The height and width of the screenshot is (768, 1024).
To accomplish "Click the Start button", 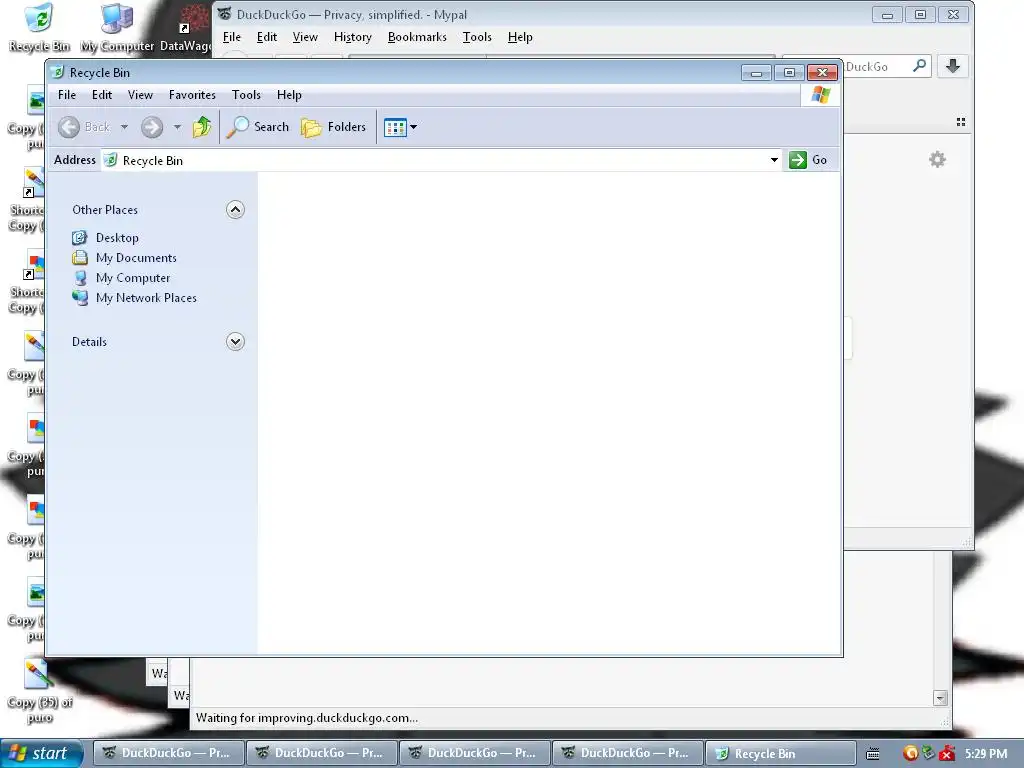I will pos(42,753).
